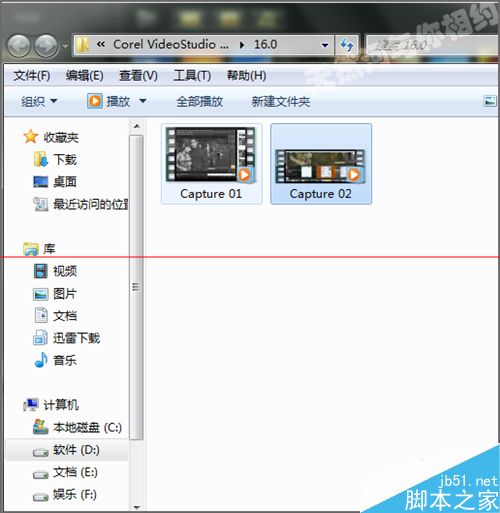Image resolution: width=500 pixels, height=513 pixels.
Task: Select 收藏夹 in the navigation pane
Action: [x=61, y=137]
